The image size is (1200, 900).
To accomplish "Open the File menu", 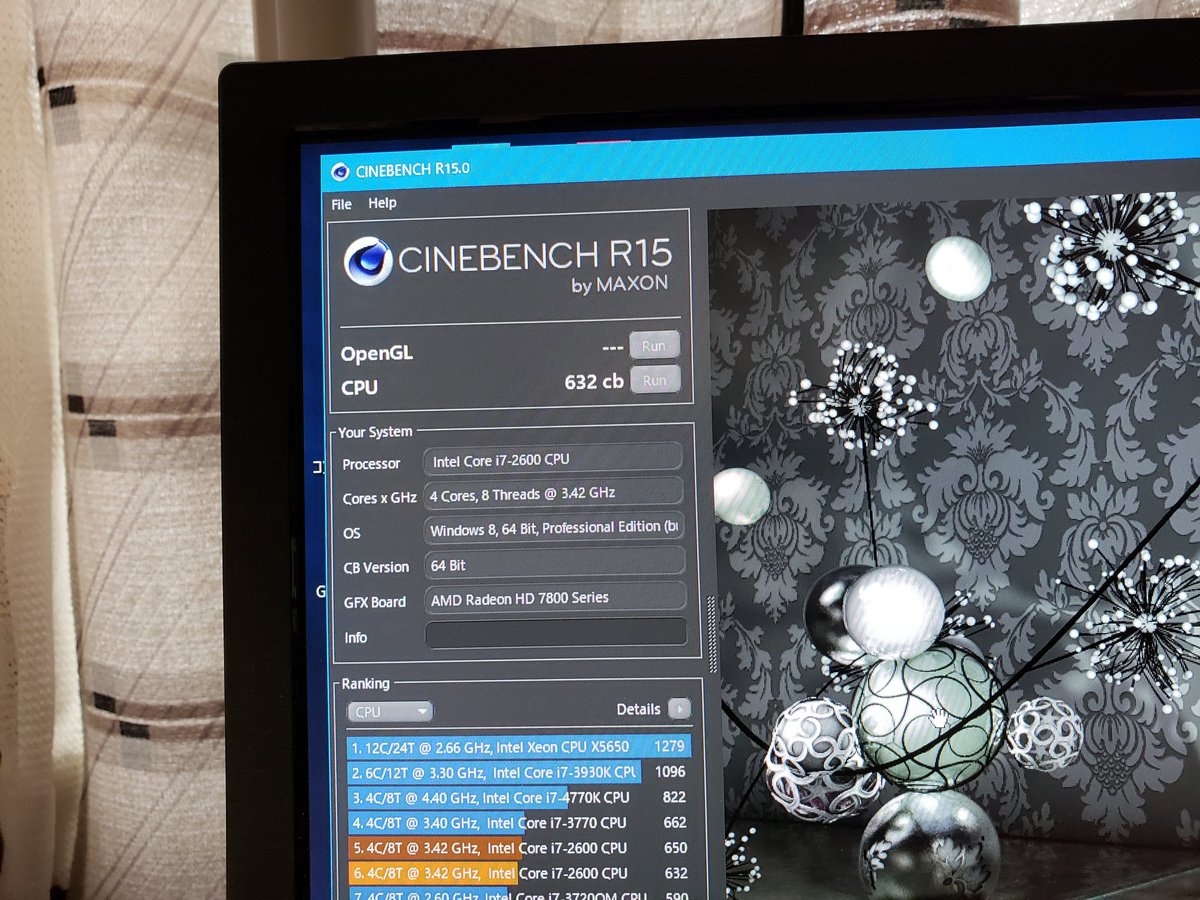I will click(341, 204).
